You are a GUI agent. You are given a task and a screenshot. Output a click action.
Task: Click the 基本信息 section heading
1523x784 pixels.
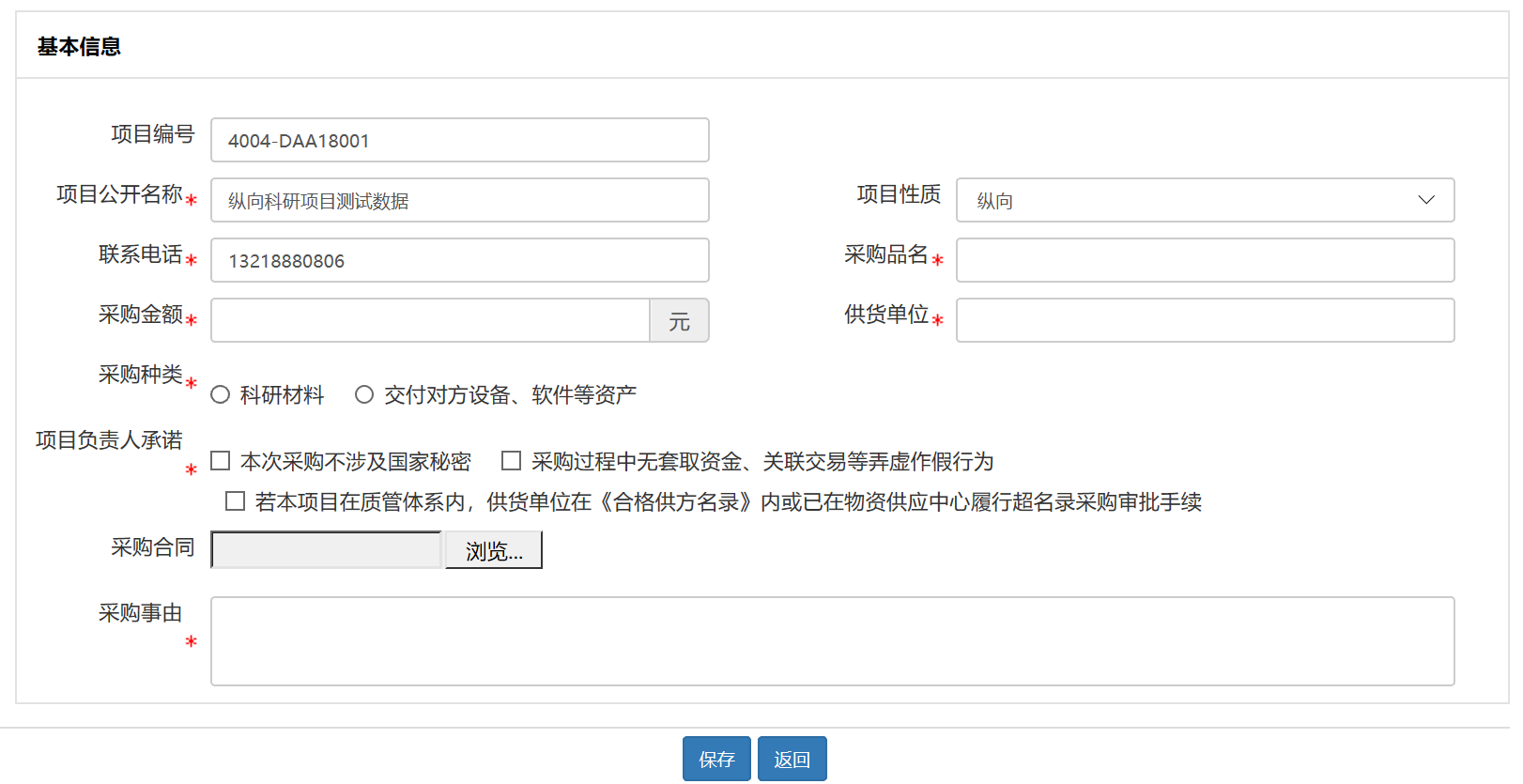79,47
